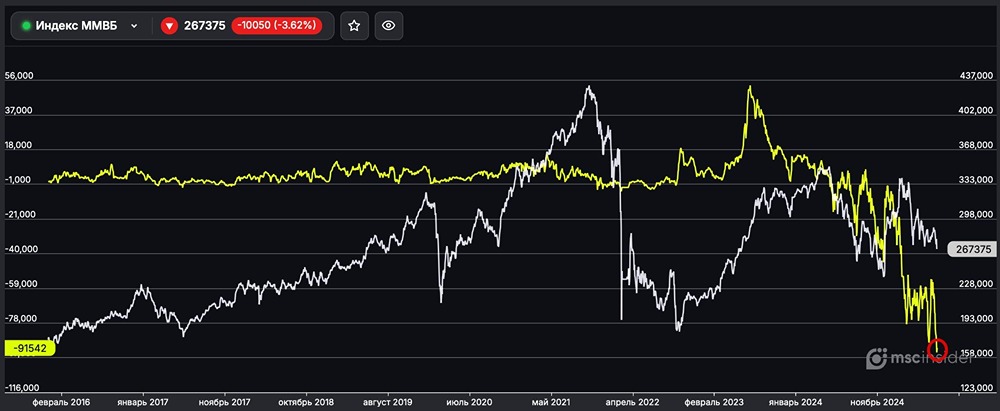The image size is (1000, 411).
Task: Click the -21,000 left axis value
Action: (x=21, y=215)
